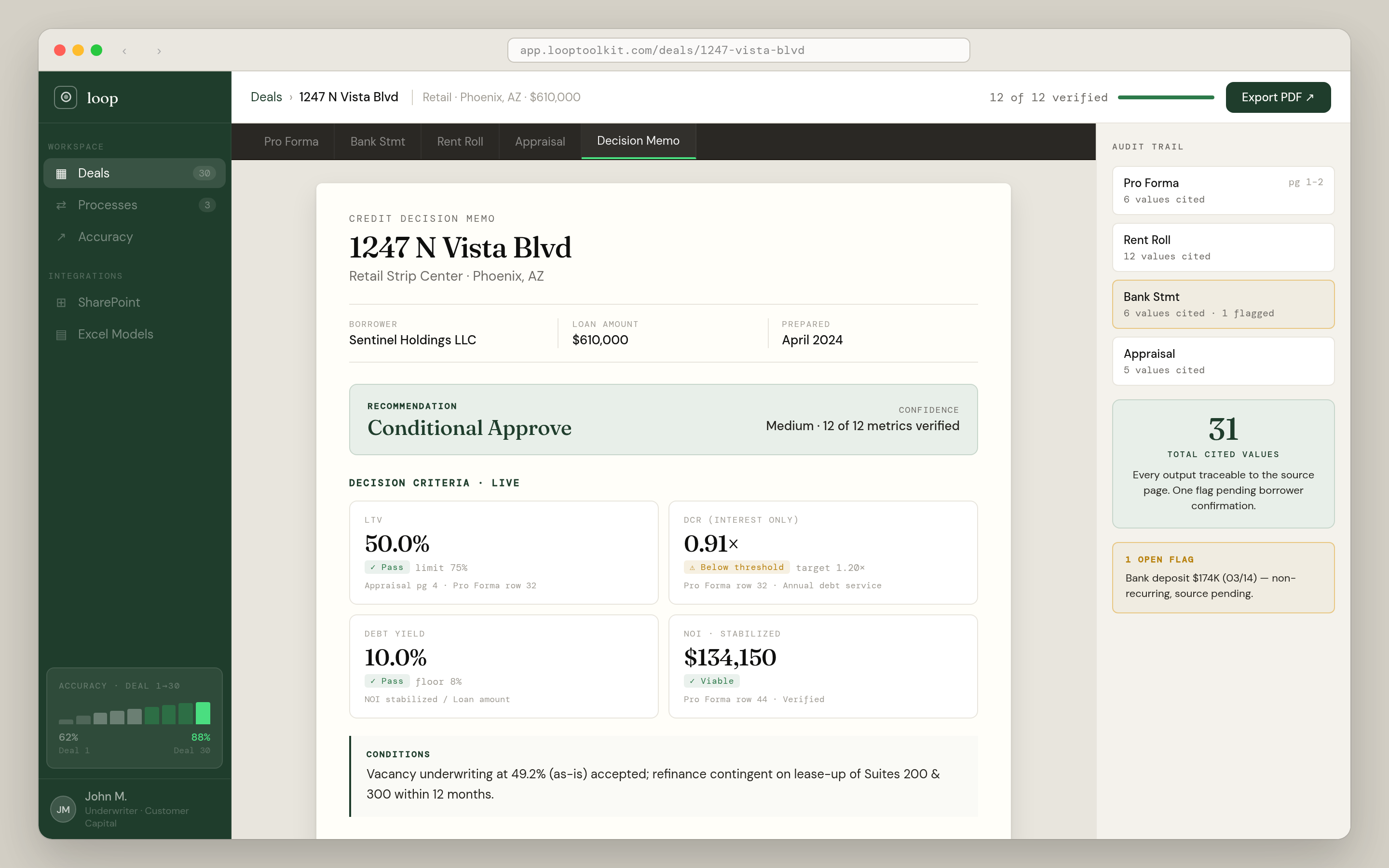
Task: Select the Decision Memo tab
Action: point(638,141)
